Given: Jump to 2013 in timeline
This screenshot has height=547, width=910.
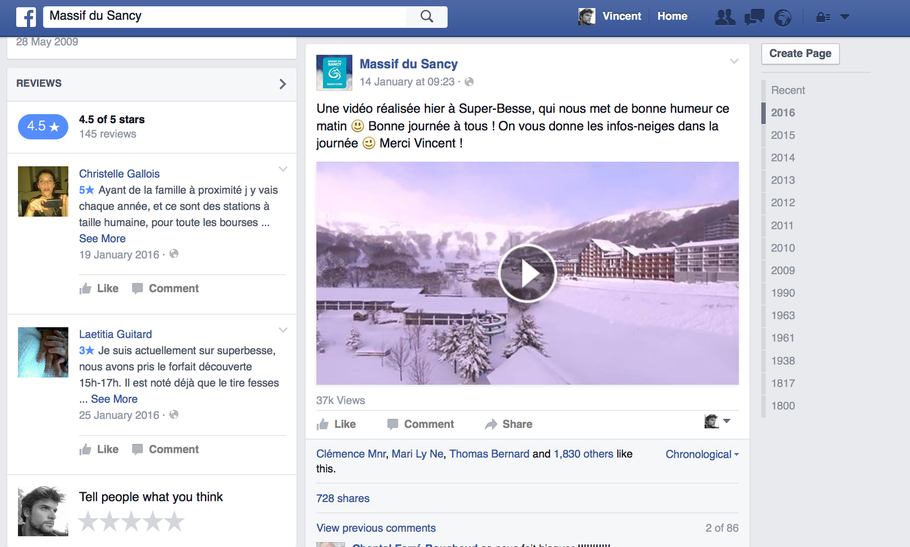Looking at the screenshot, I should [x=783, y=180].
